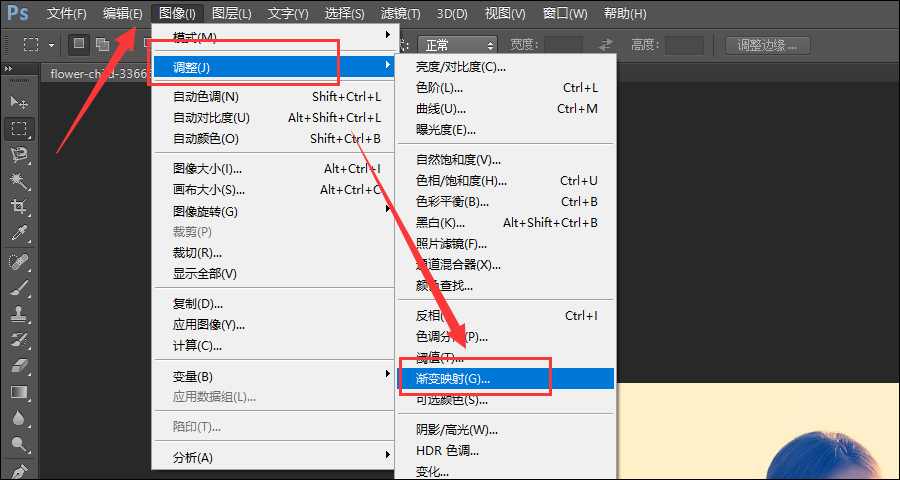Select the Lasso tool

pos(20,154)
